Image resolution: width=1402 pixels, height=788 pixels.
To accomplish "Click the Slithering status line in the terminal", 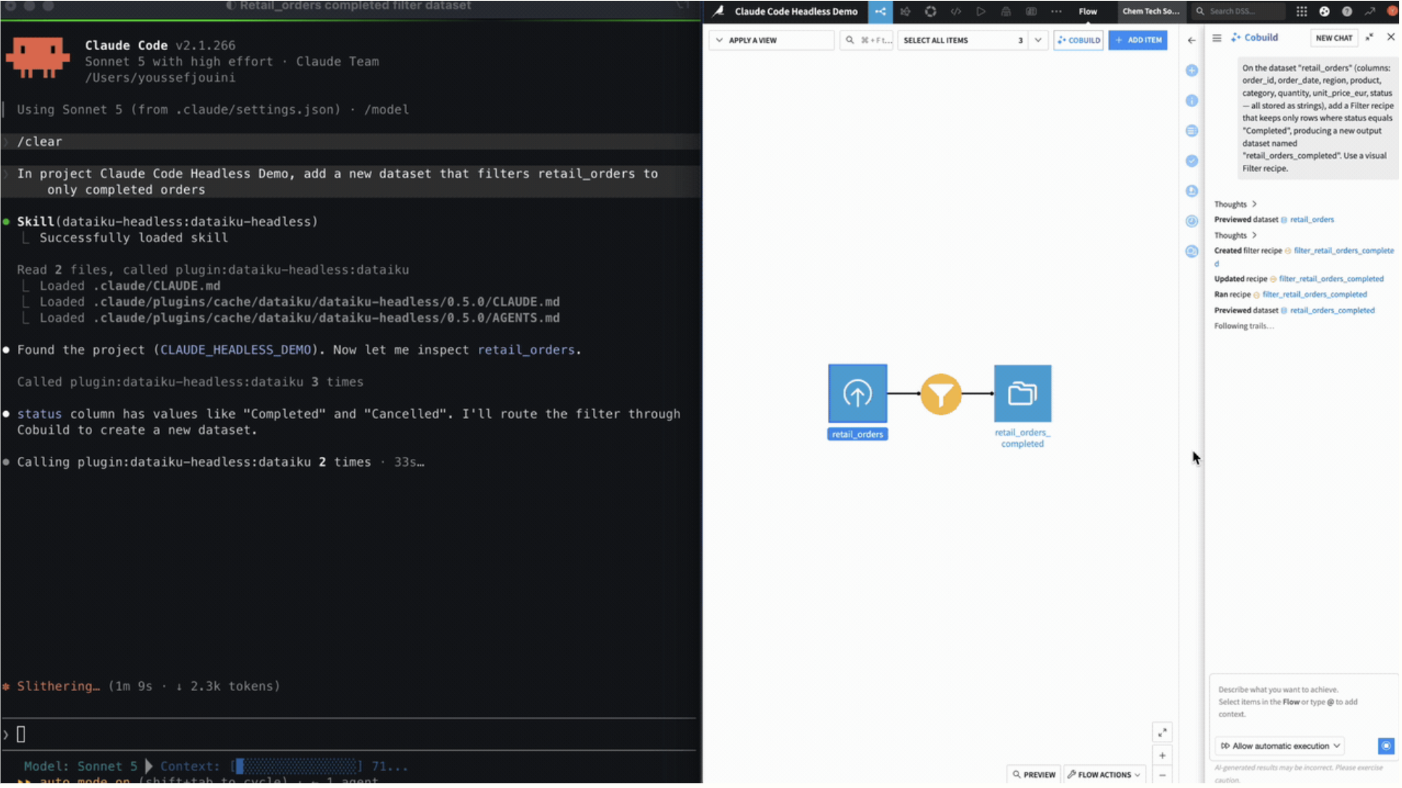I will coord(141,686).
